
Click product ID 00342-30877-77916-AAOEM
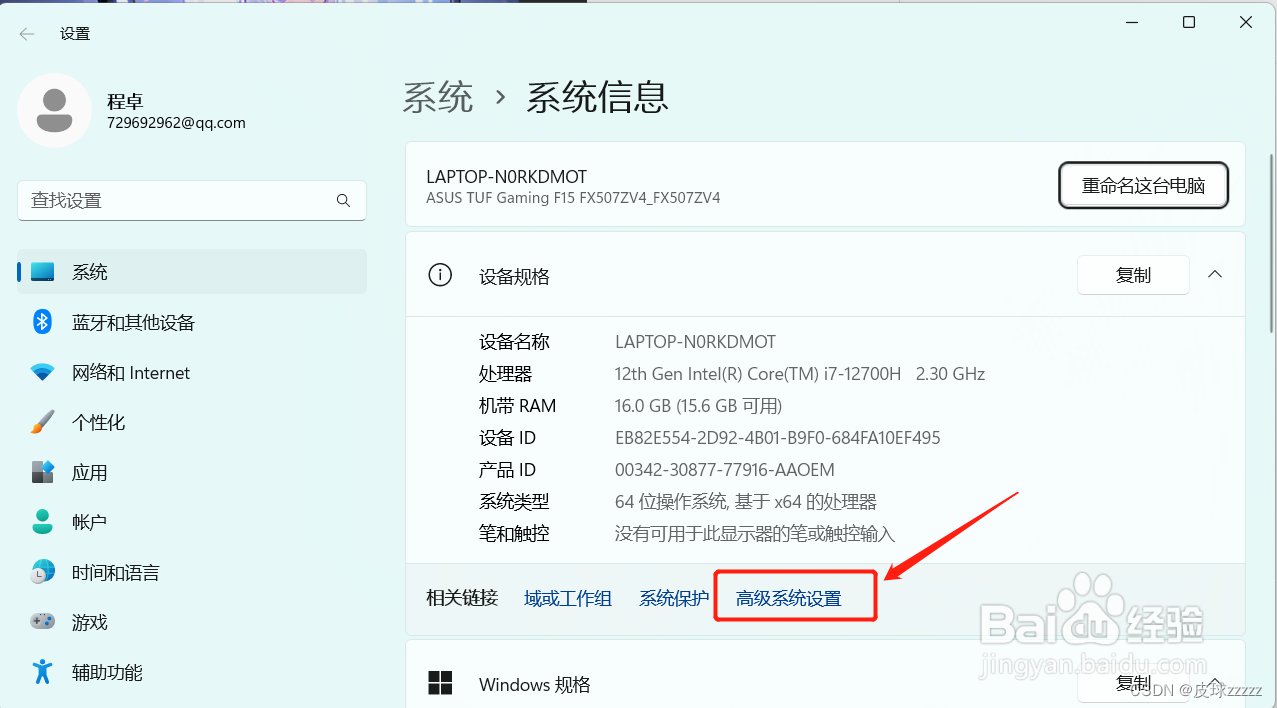tap(724, 470)
